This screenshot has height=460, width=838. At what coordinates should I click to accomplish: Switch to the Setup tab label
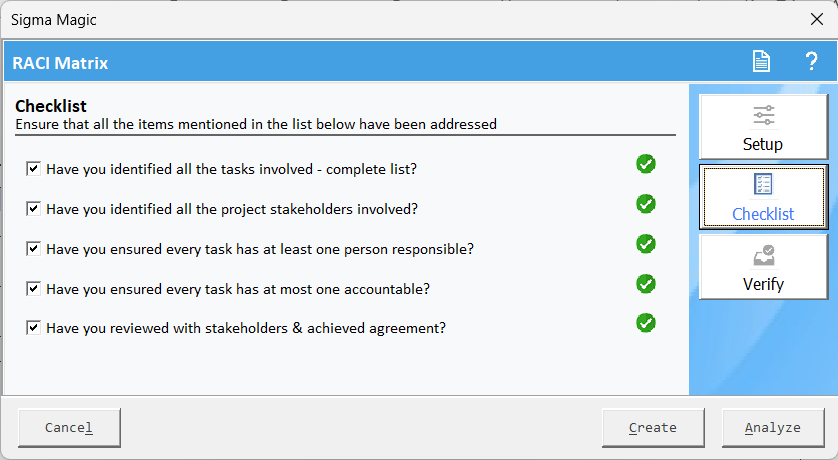pos(763,144)
